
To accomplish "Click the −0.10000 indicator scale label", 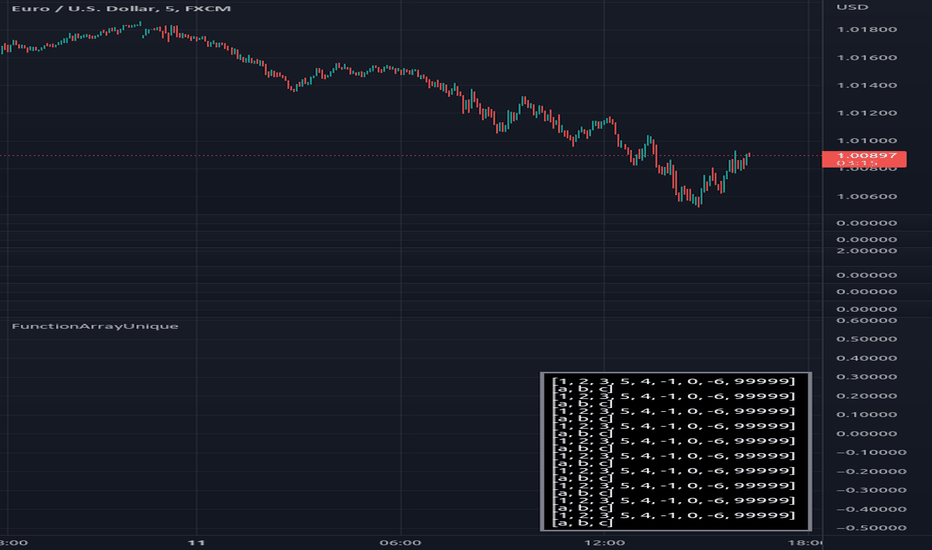I will coord(871,452).
